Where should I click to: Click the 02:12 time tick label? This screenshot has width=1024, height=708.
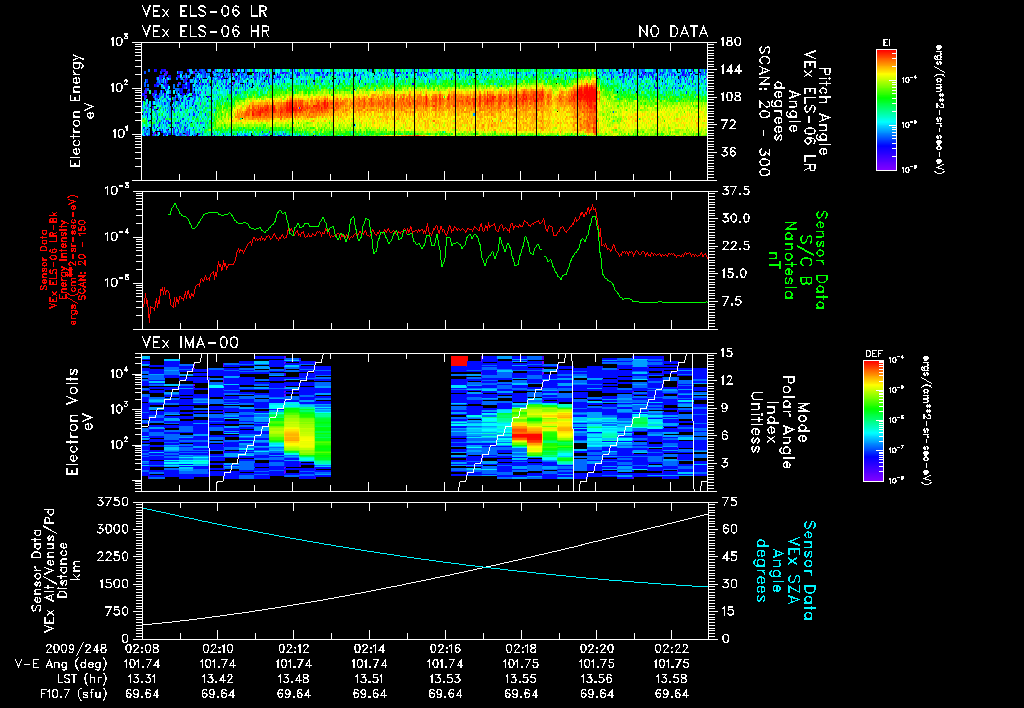[x=293, y=649]
